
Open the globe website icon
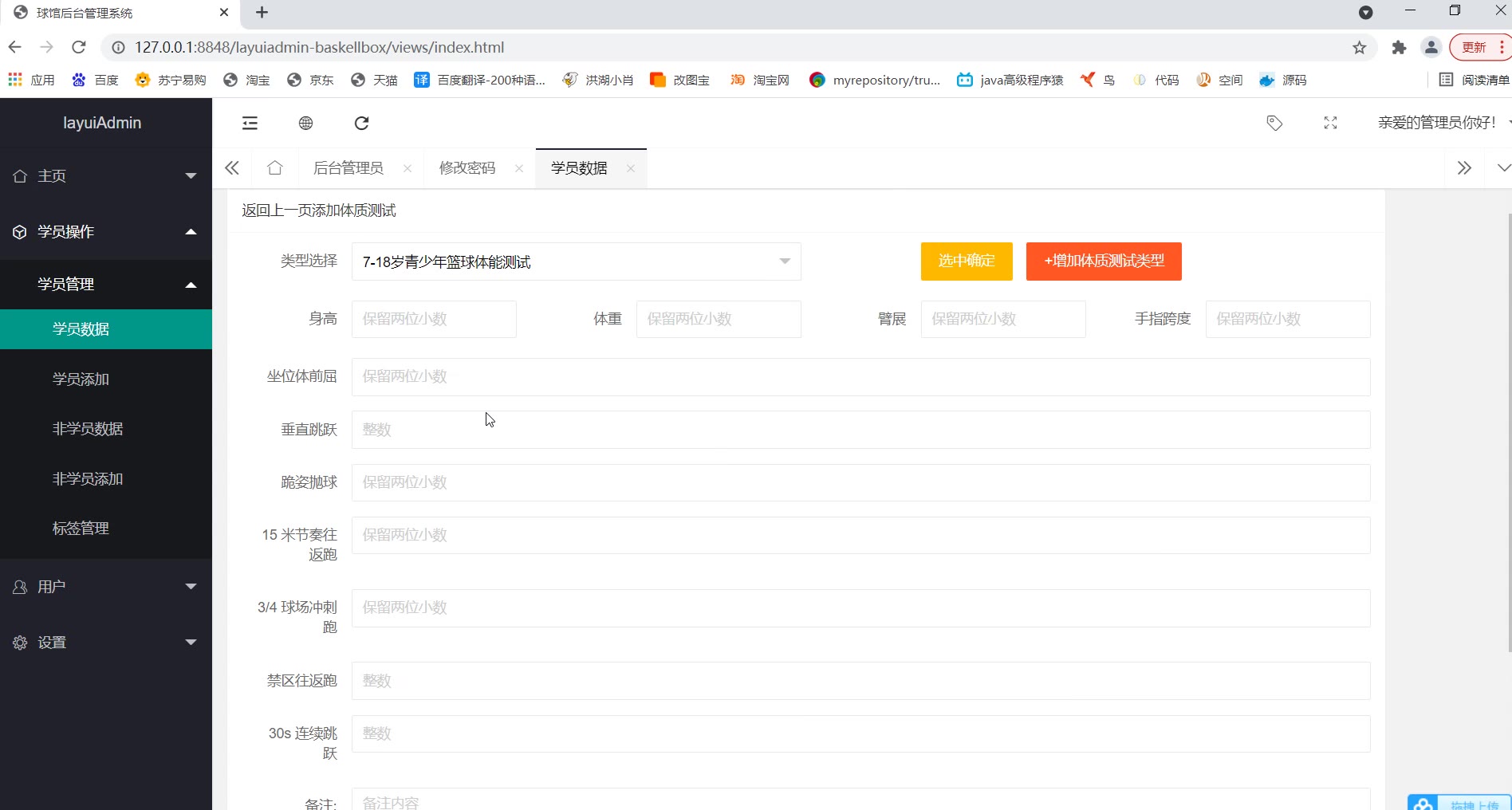(x=305, y=123)
